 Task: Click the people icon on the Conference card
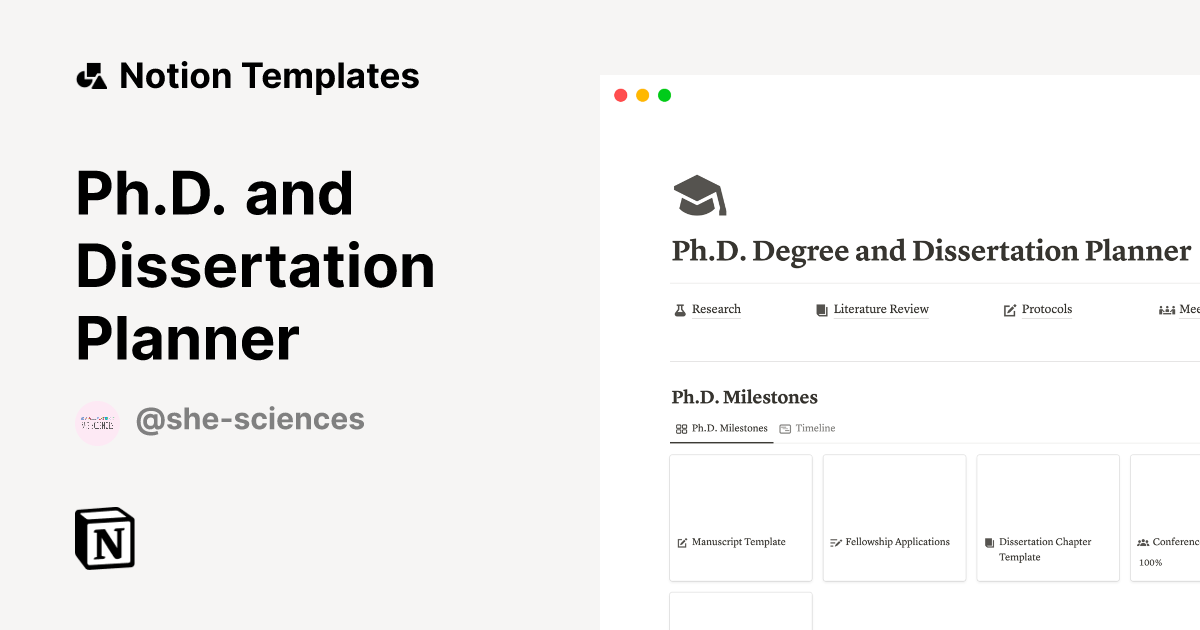click(x=1142, y=541)
